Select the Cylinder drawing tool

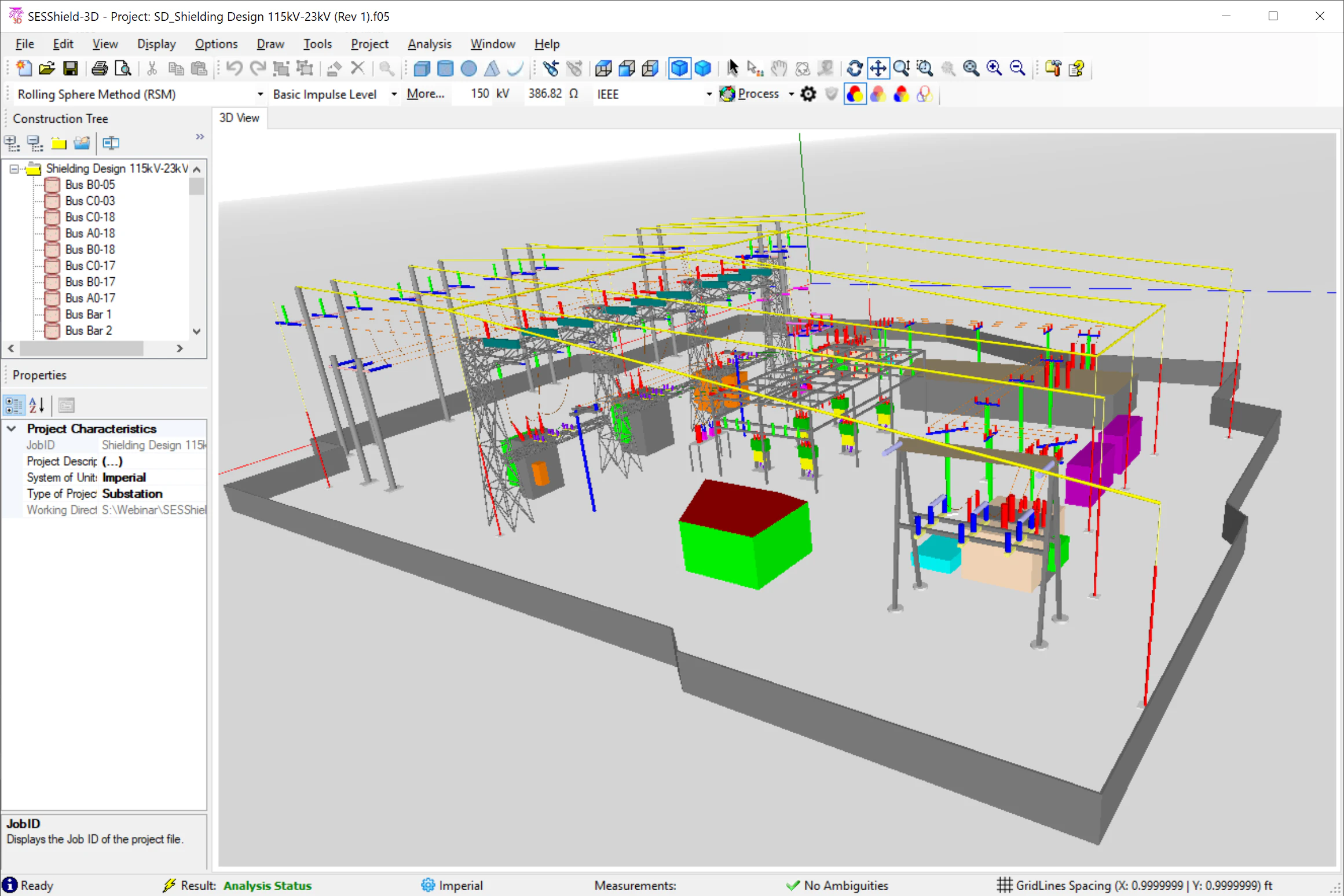[445, 68]
